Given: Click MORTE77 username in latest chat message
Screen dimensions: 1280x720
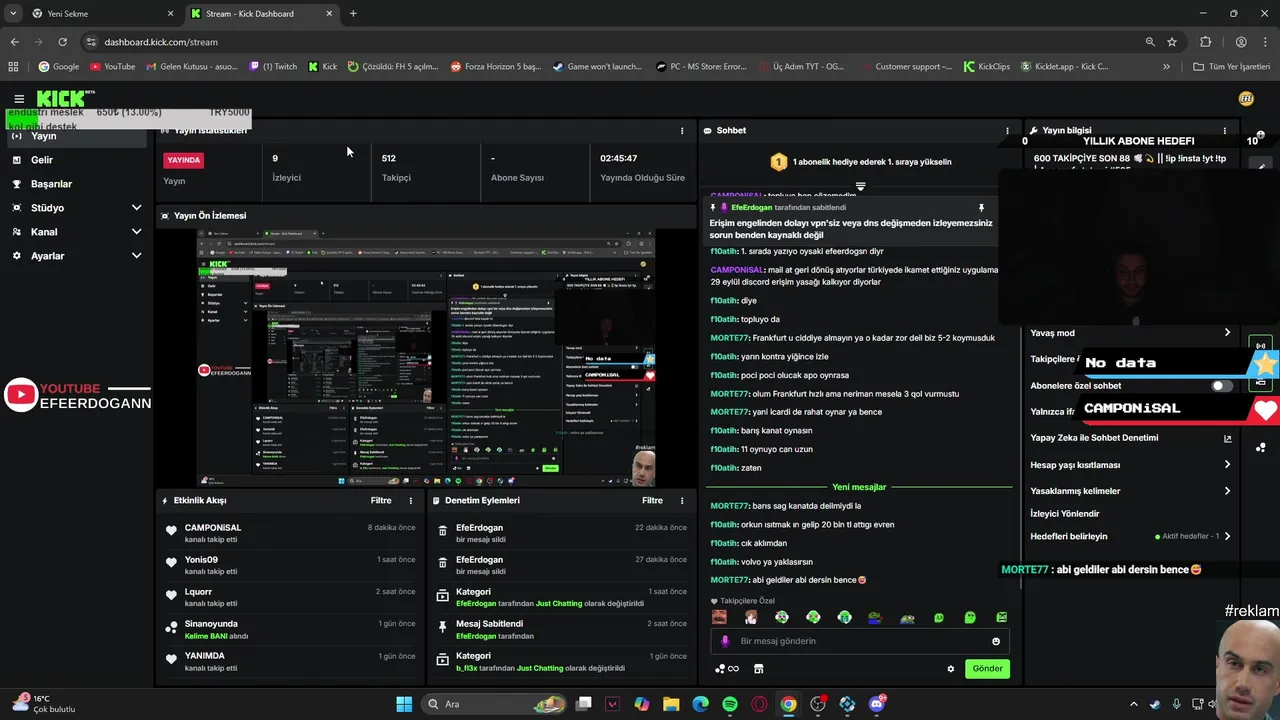Looking at the screenshot, I should pyautogui.click(x=730, y=580).
